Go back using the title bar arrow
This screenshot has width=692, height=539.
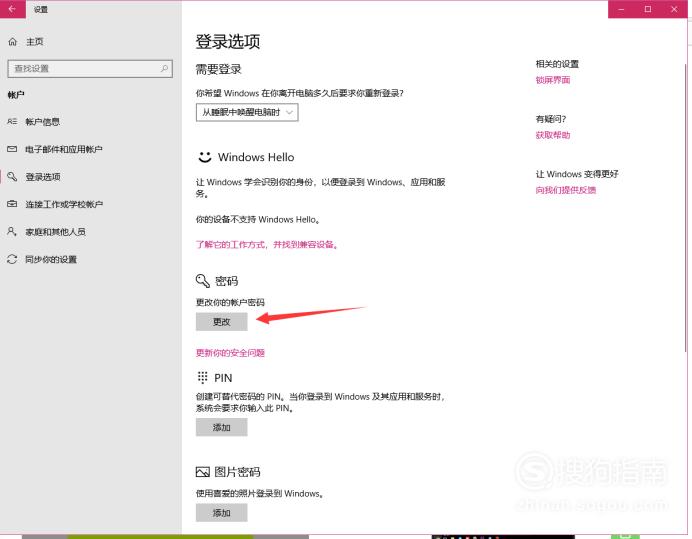[12, 9]
